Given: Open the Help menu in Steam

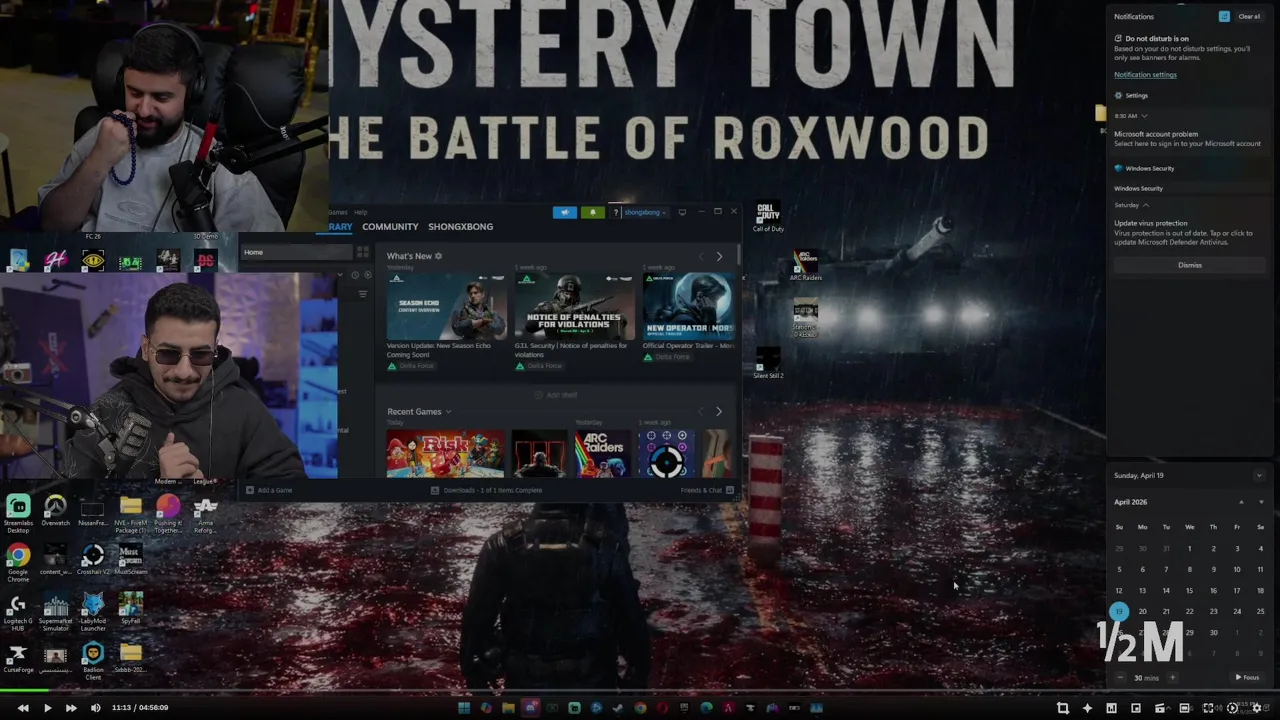Looking at the screenshot, I should click(x=360, y=212).
